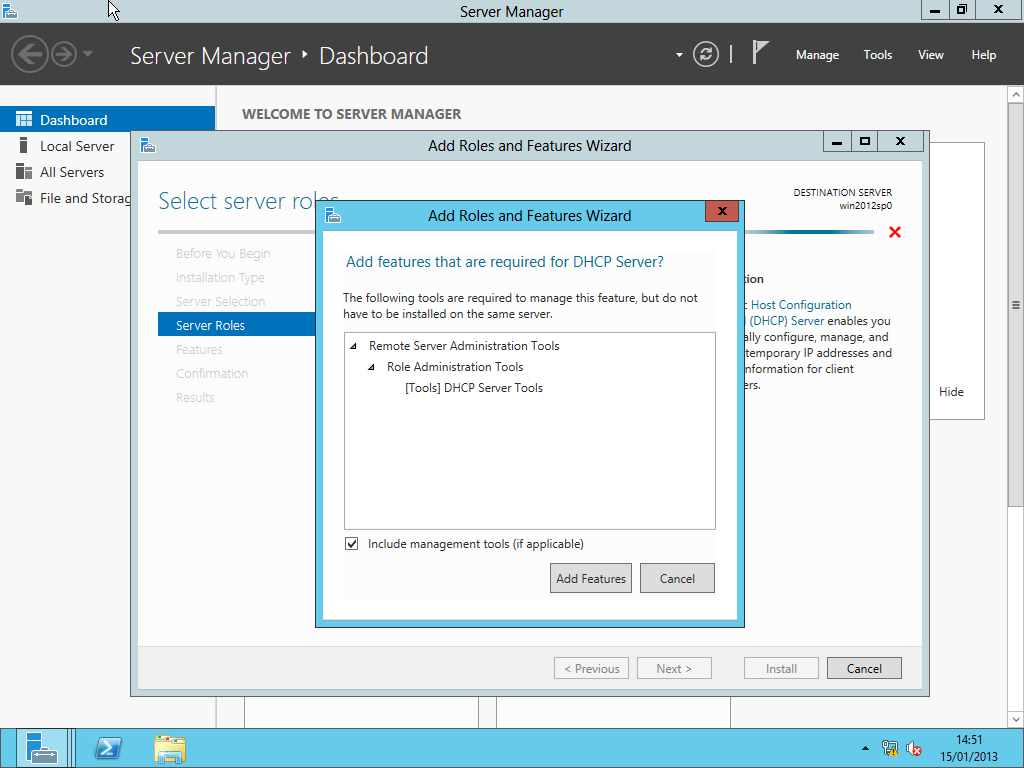
Task: Click the Refresh icon in Server Manager header
Action: tap(706, 55)
